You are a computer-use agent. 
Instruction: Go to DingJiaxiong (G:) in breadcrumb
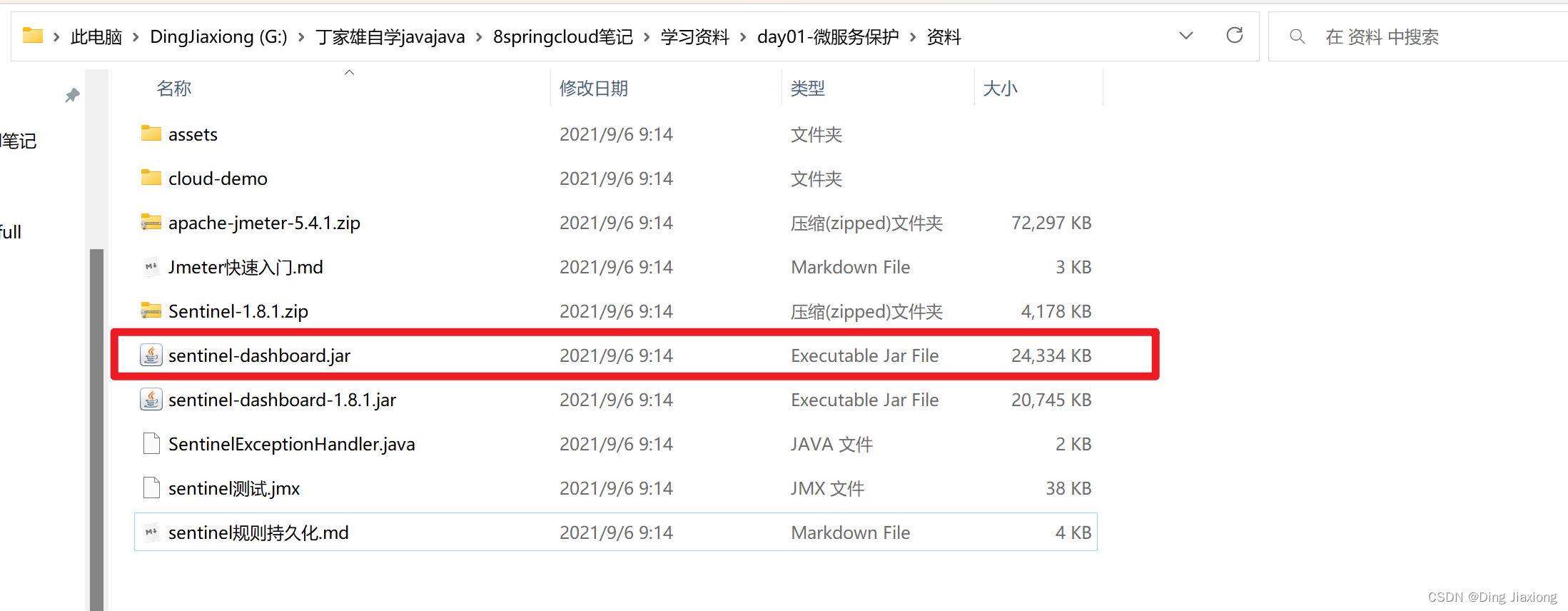tap(218, 36)
